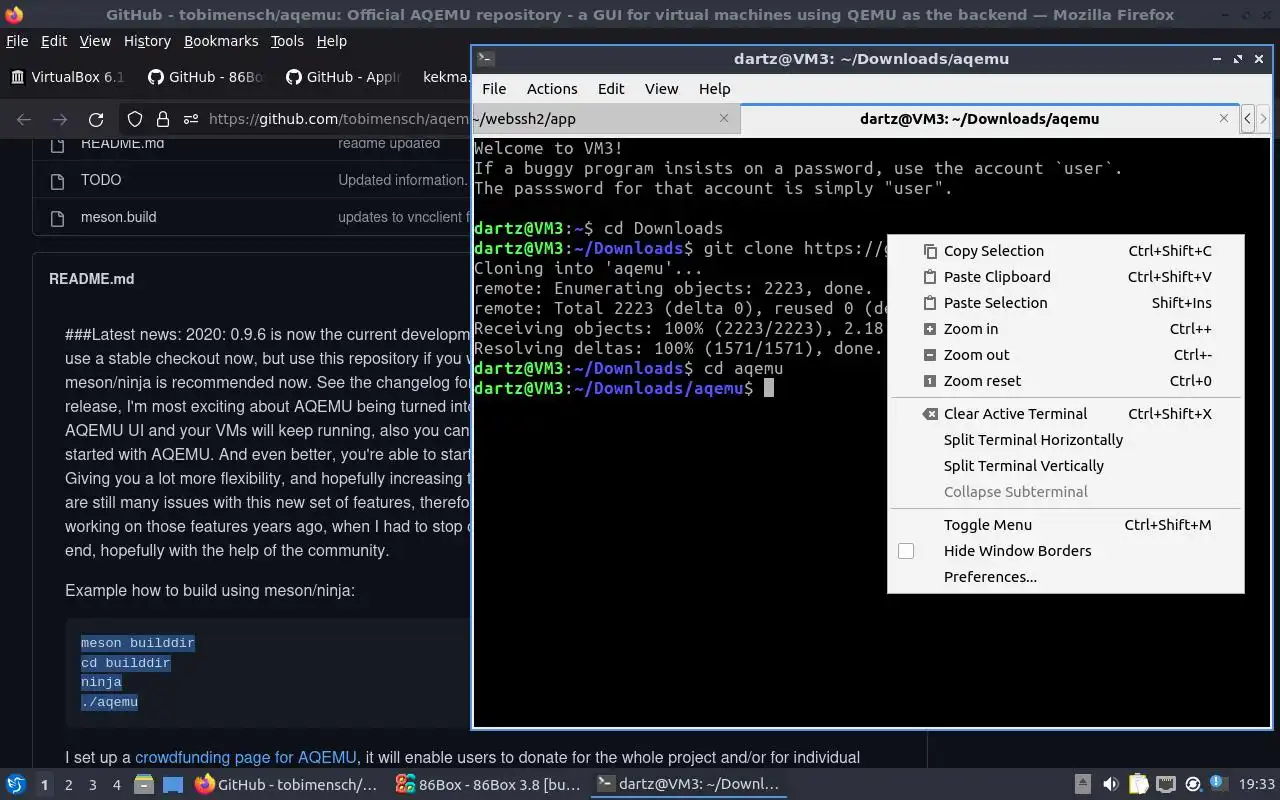Select Paste Selection menu entry

coord(1066,303)
